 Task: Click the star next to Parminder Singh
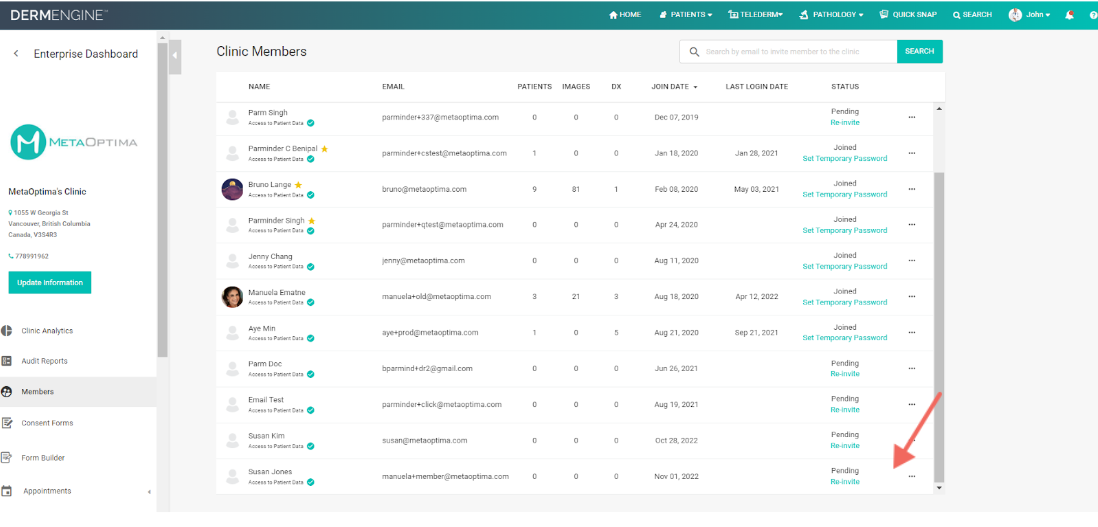click(x=312, y=220)
